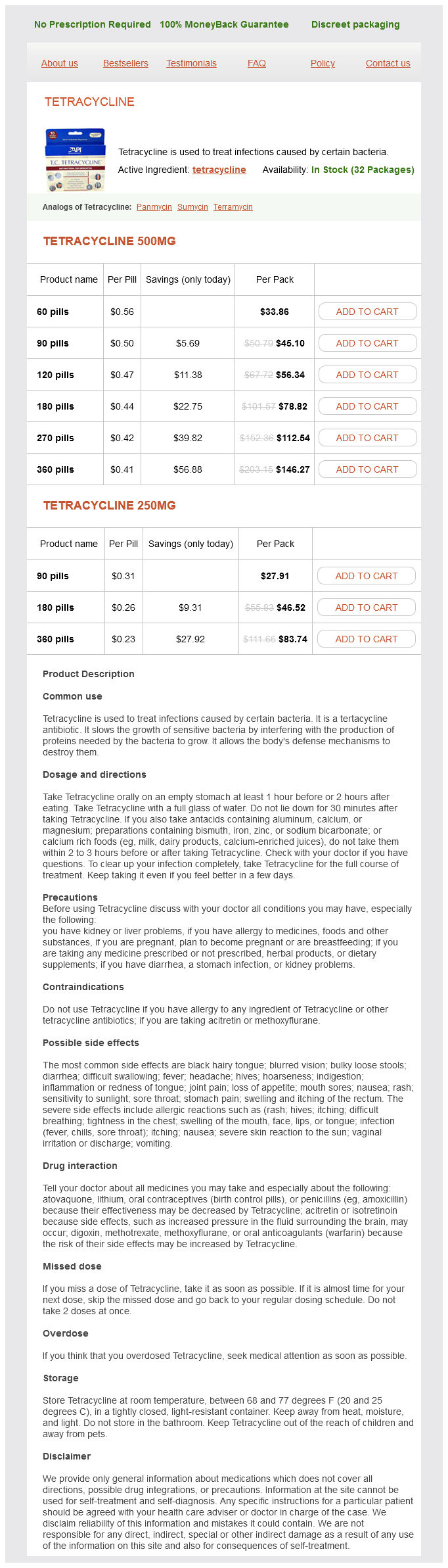Click the Terramycin analog link

(x=233, y=207)
